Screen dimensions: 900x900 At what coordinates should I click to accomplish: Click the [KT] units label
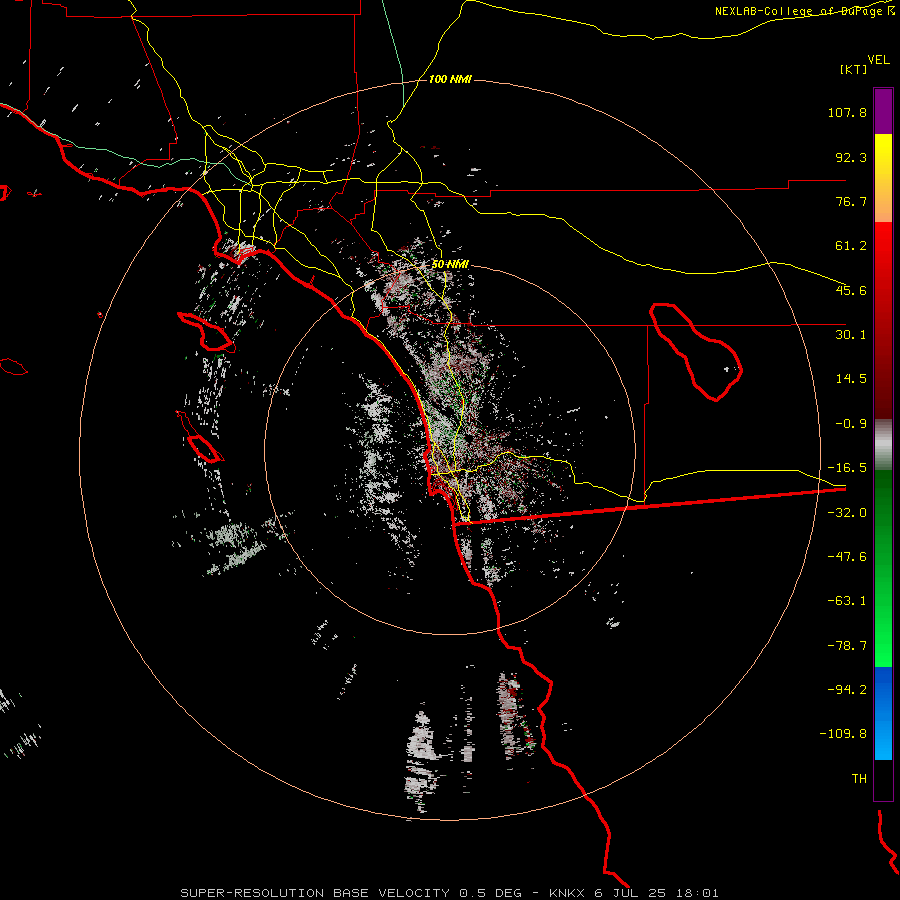(x=853, y=69)
